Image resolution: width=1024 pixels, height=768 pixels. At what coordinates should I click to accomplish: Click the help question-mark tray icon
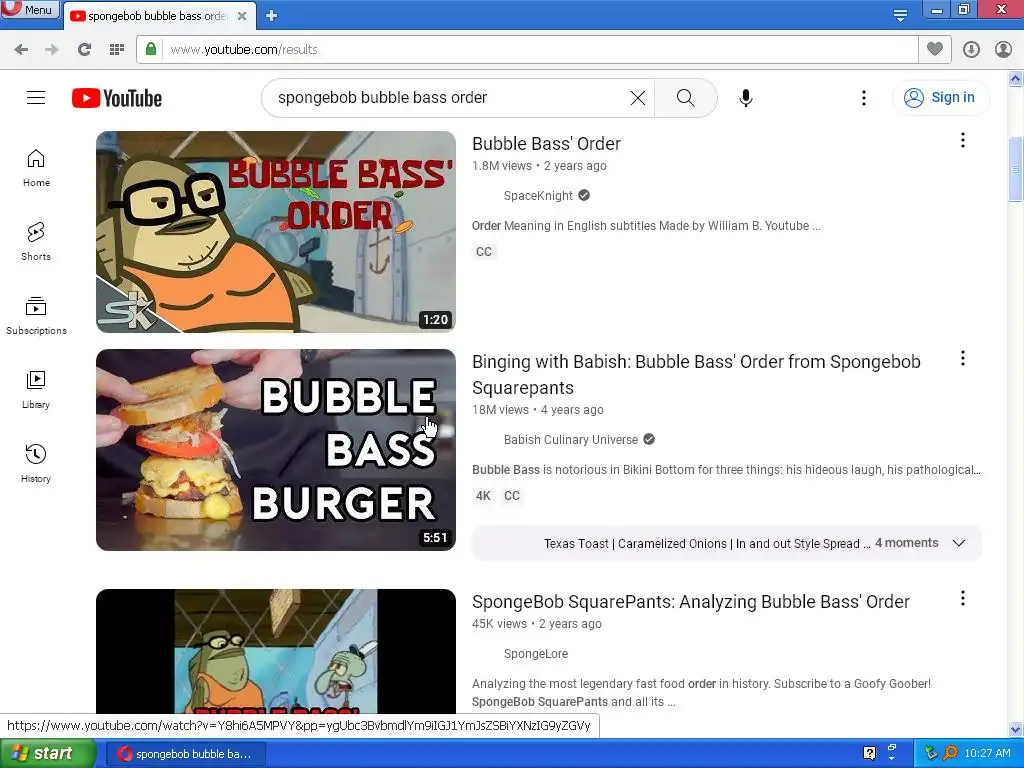[869, 753]
